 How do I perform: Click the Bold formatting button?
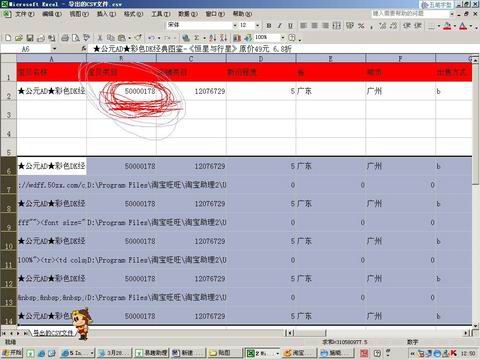pyautogui.click(x=269, y=25)
